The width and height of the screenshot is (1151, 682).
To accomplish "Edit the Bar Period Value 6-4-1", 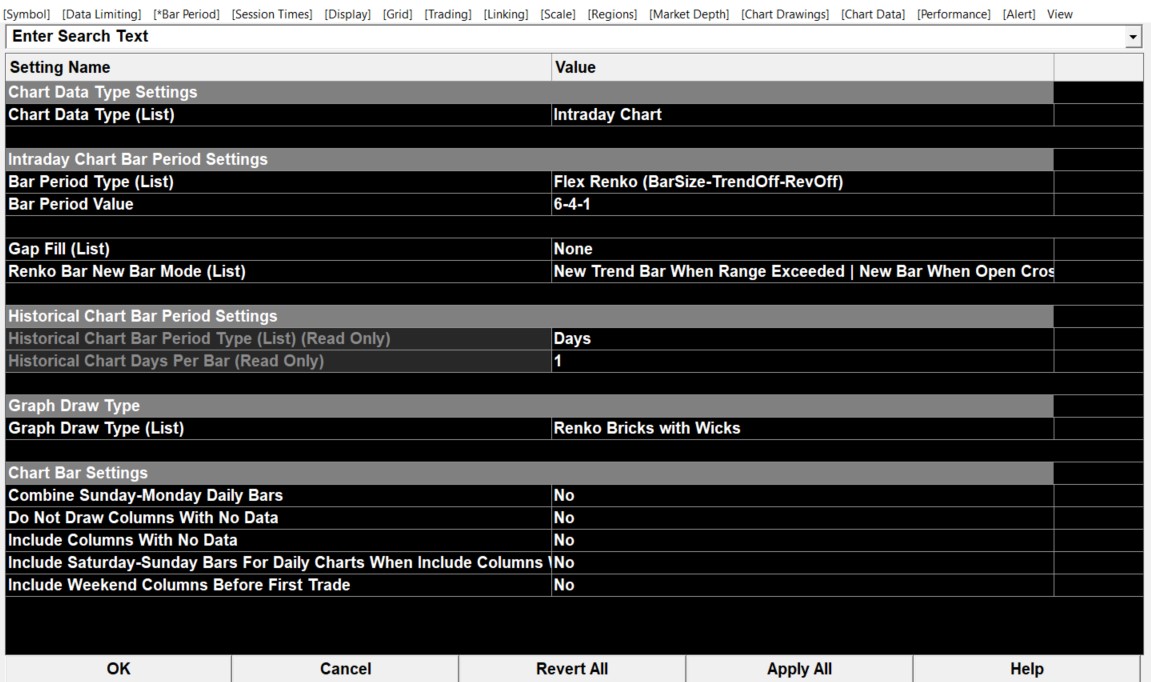I will coord(802,204).
